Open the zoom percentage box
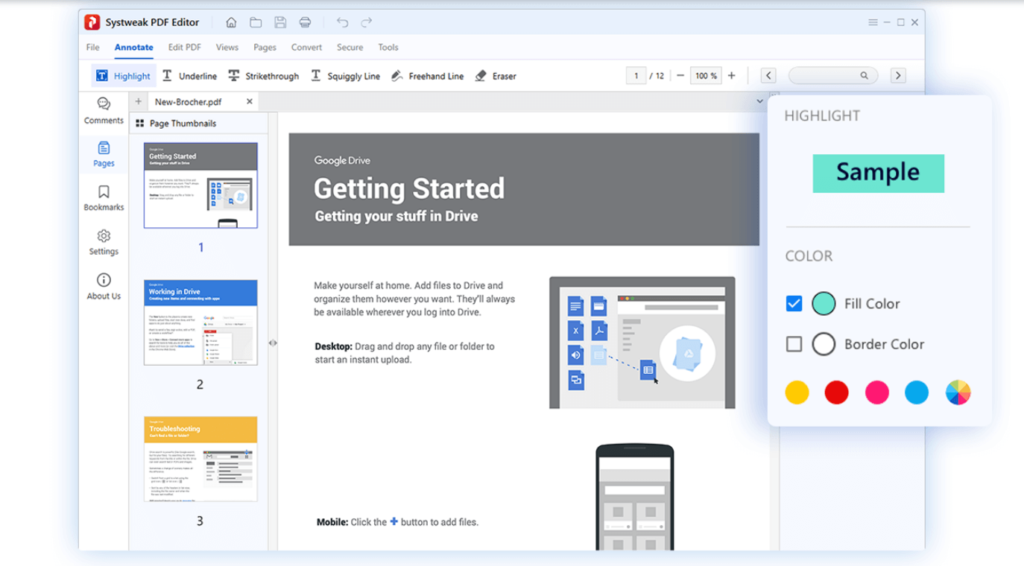 coord(705,76)
